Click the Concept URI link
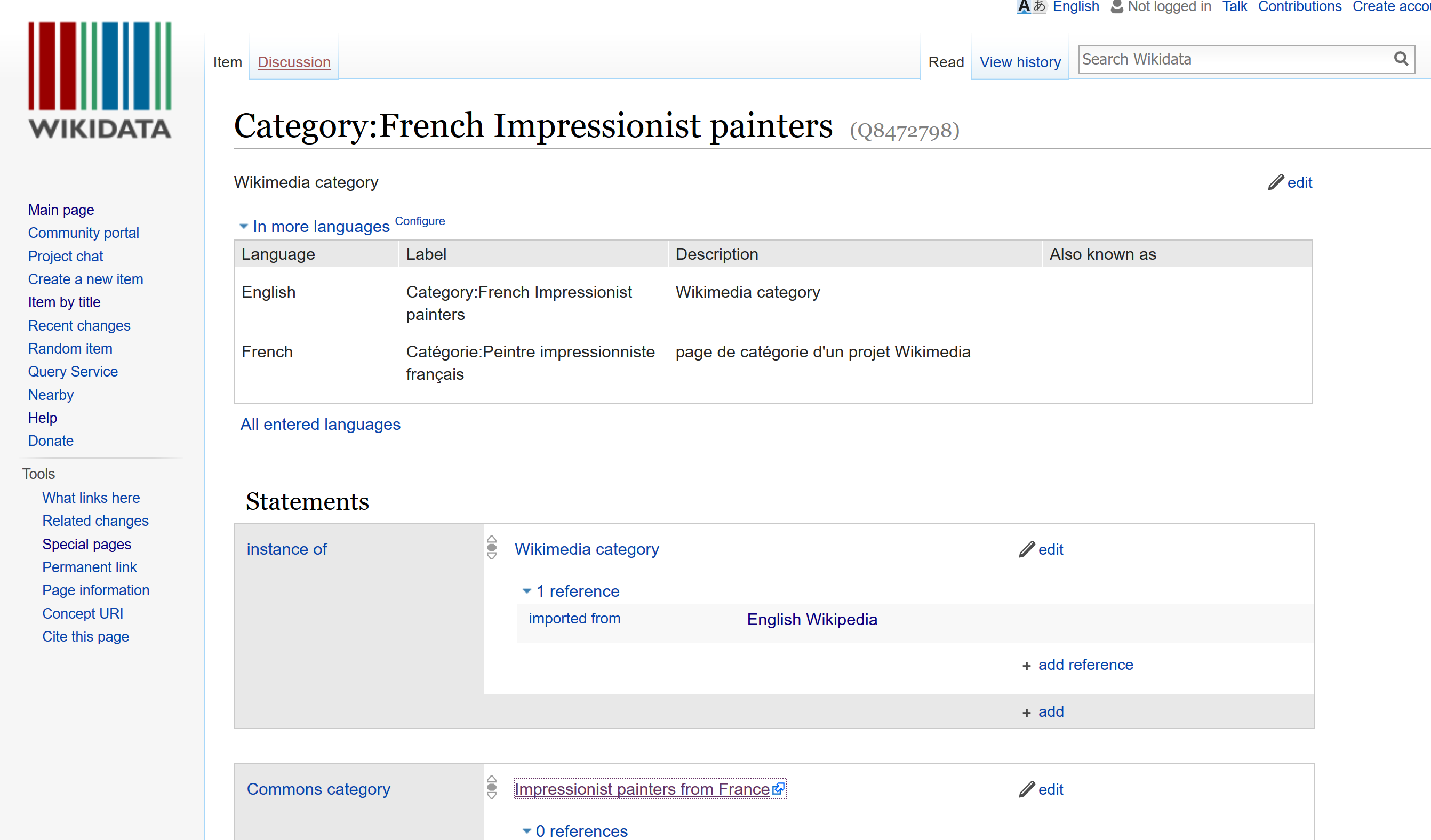 (x=82, y=613)
